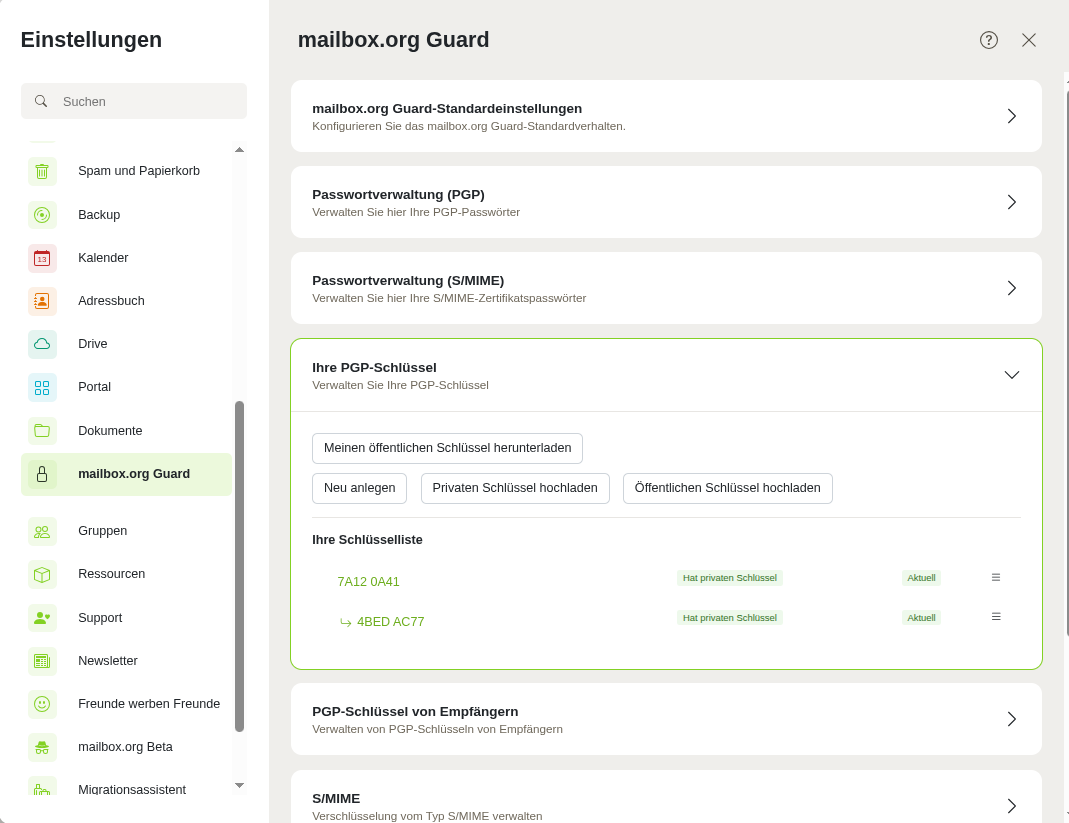Click the Ihre Schlüsselliste heading
This screenshot has width=1069, height=823.
[367, 540]
